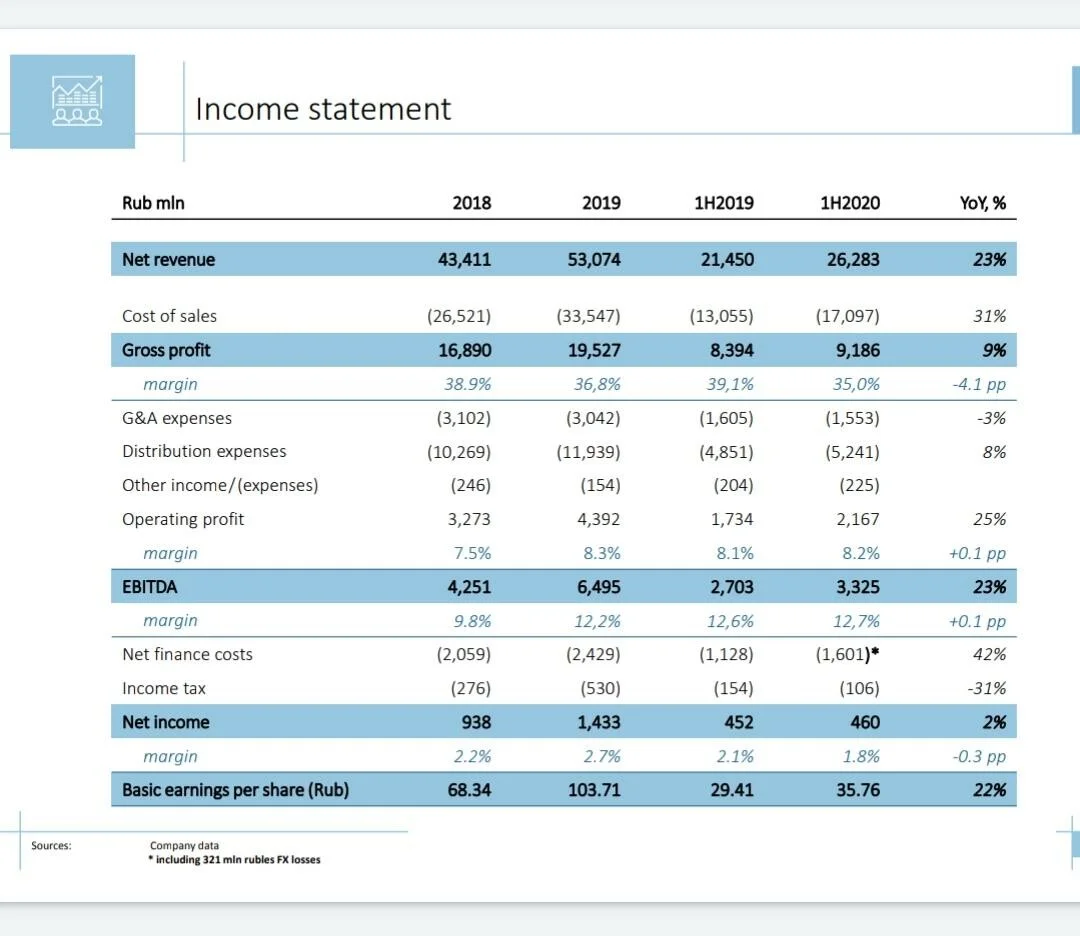The image size is (1080, 936).
Task: Click Net revenue 1H2019 value 21,450
Action: [x=727, y=260]
